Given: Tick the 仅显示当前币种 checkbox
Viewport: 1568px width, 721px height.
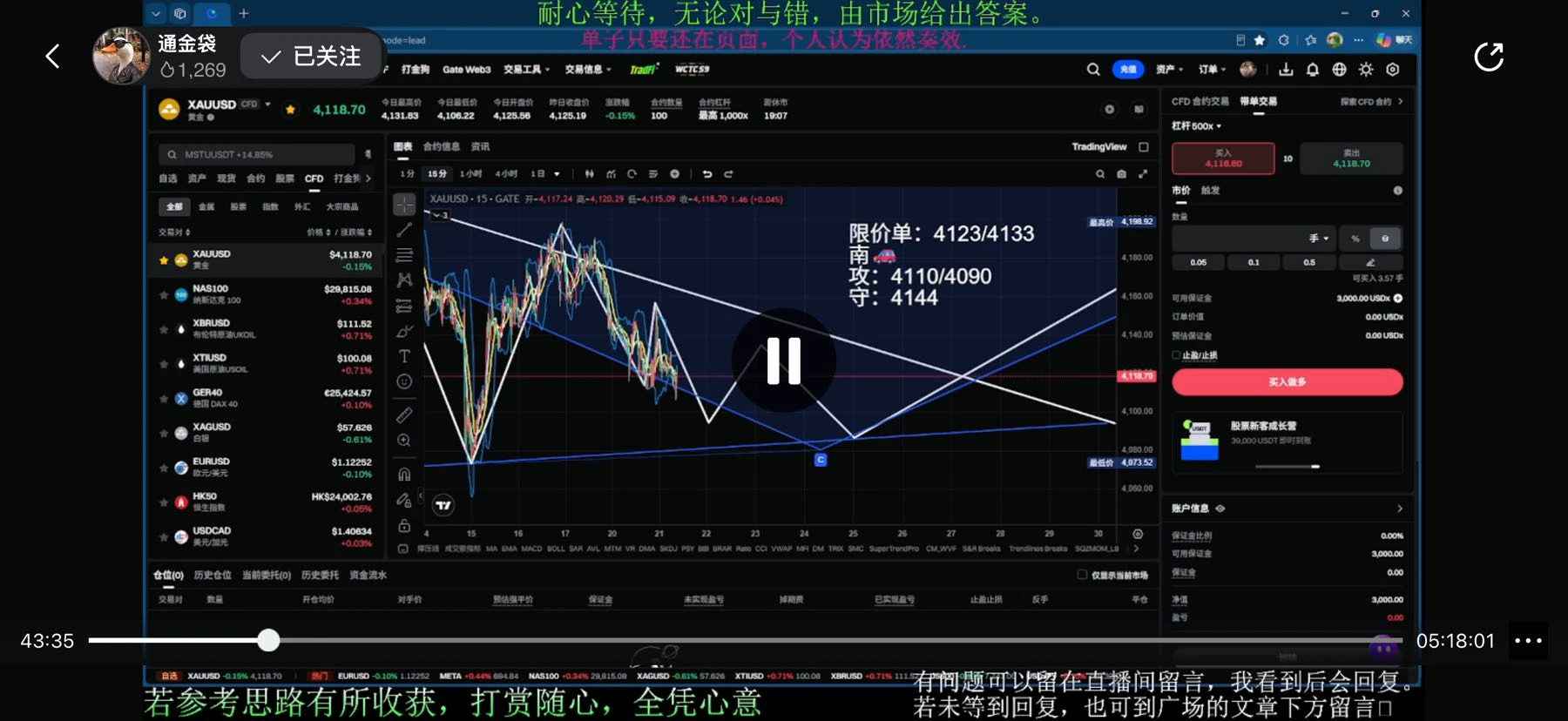Looking at the screenshot, I should [1082, 575].
